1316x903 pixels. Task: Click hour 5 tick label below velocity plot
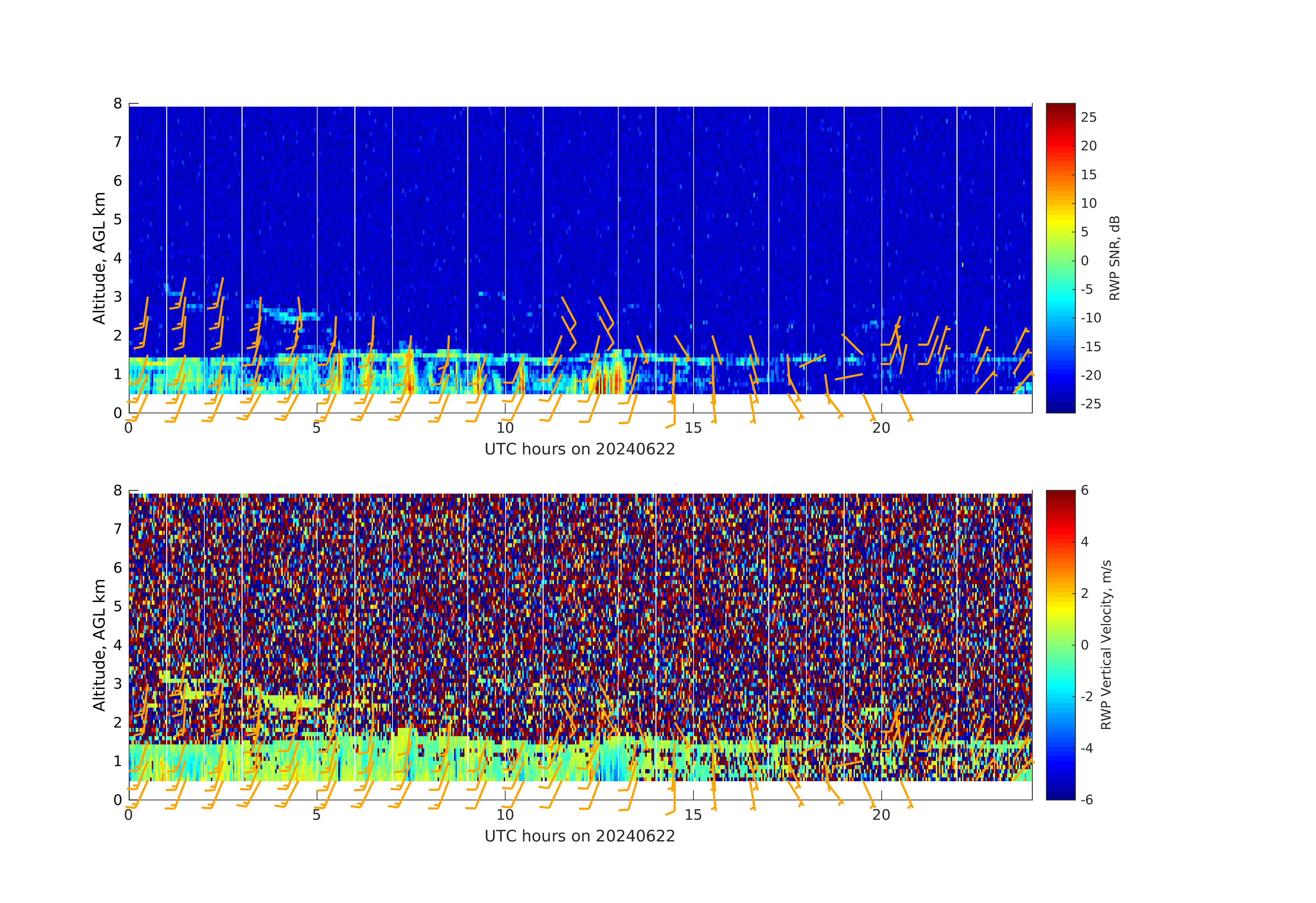point(317,815)
